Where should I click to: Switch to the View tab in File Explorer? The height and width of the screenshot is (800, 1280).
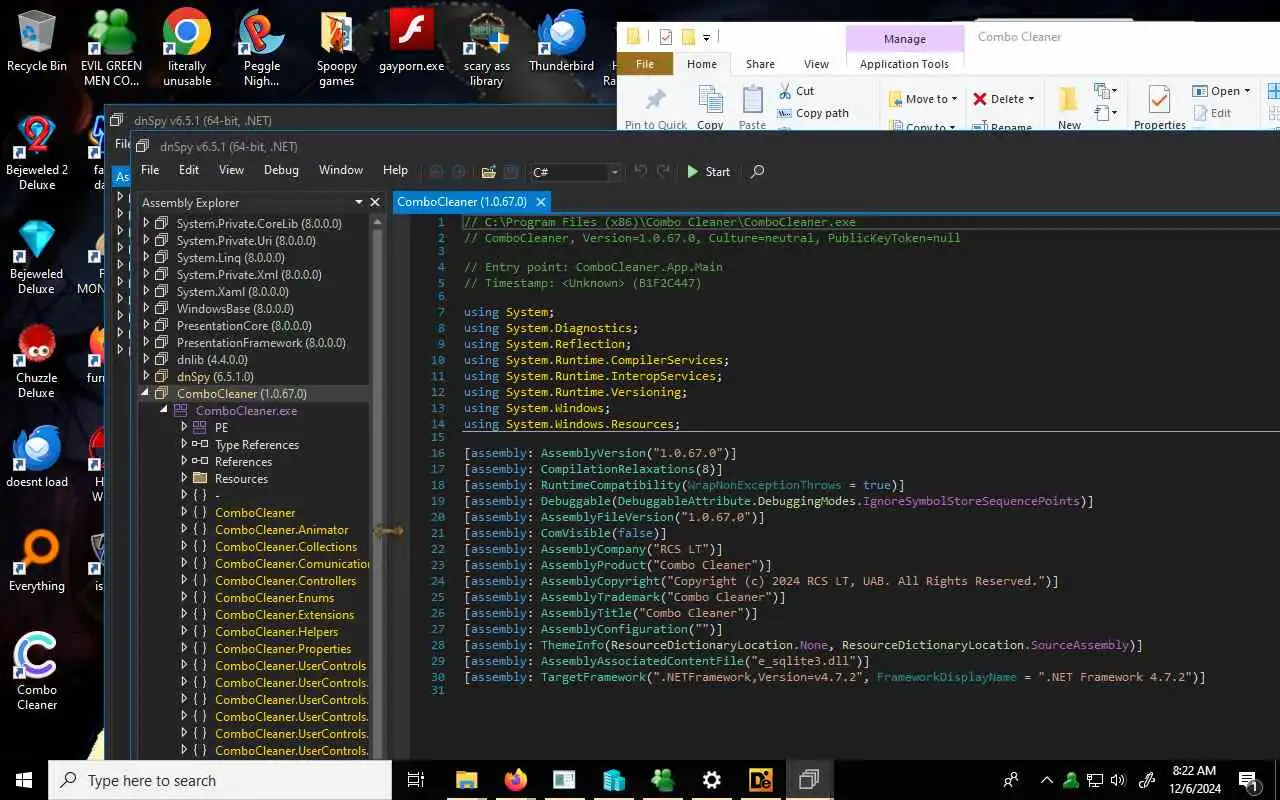pyautogui.click(x=816, y=64)
